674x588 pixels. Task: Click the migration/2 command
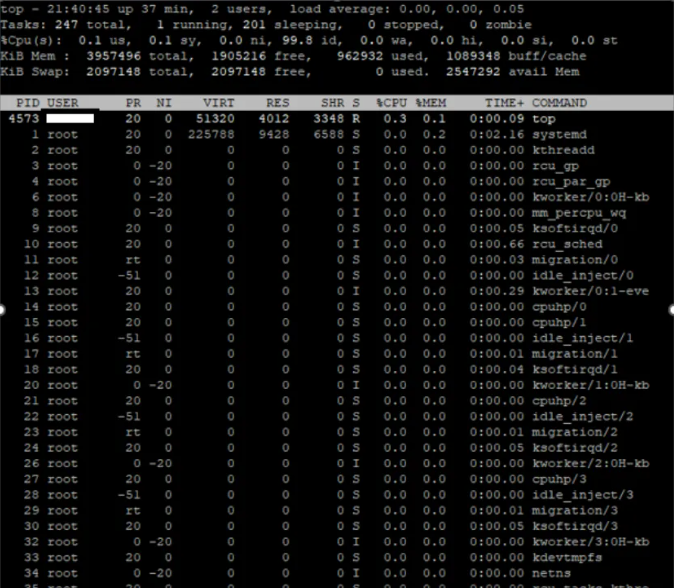575,432
